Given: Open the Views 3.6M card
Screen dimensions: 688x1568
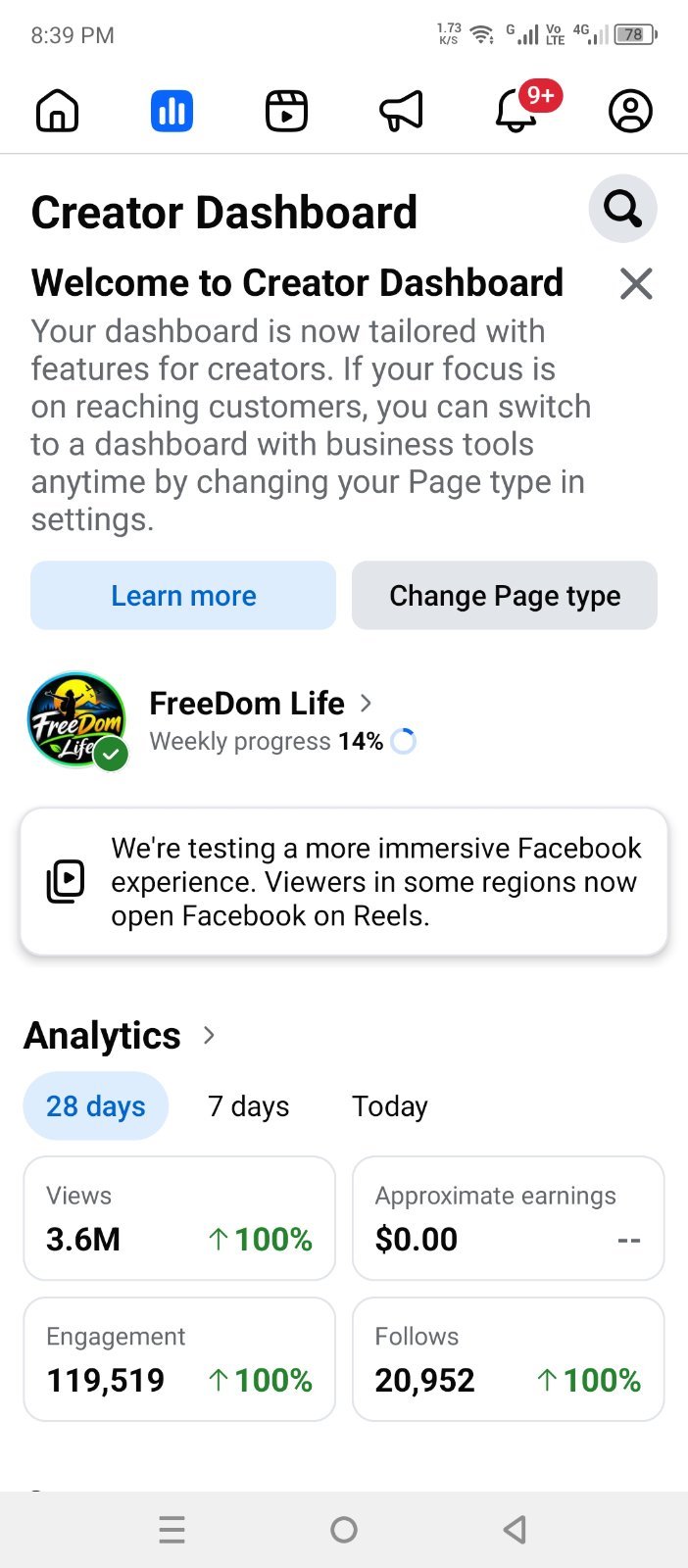Looking at the screenshot, I should click(179, 1218).
